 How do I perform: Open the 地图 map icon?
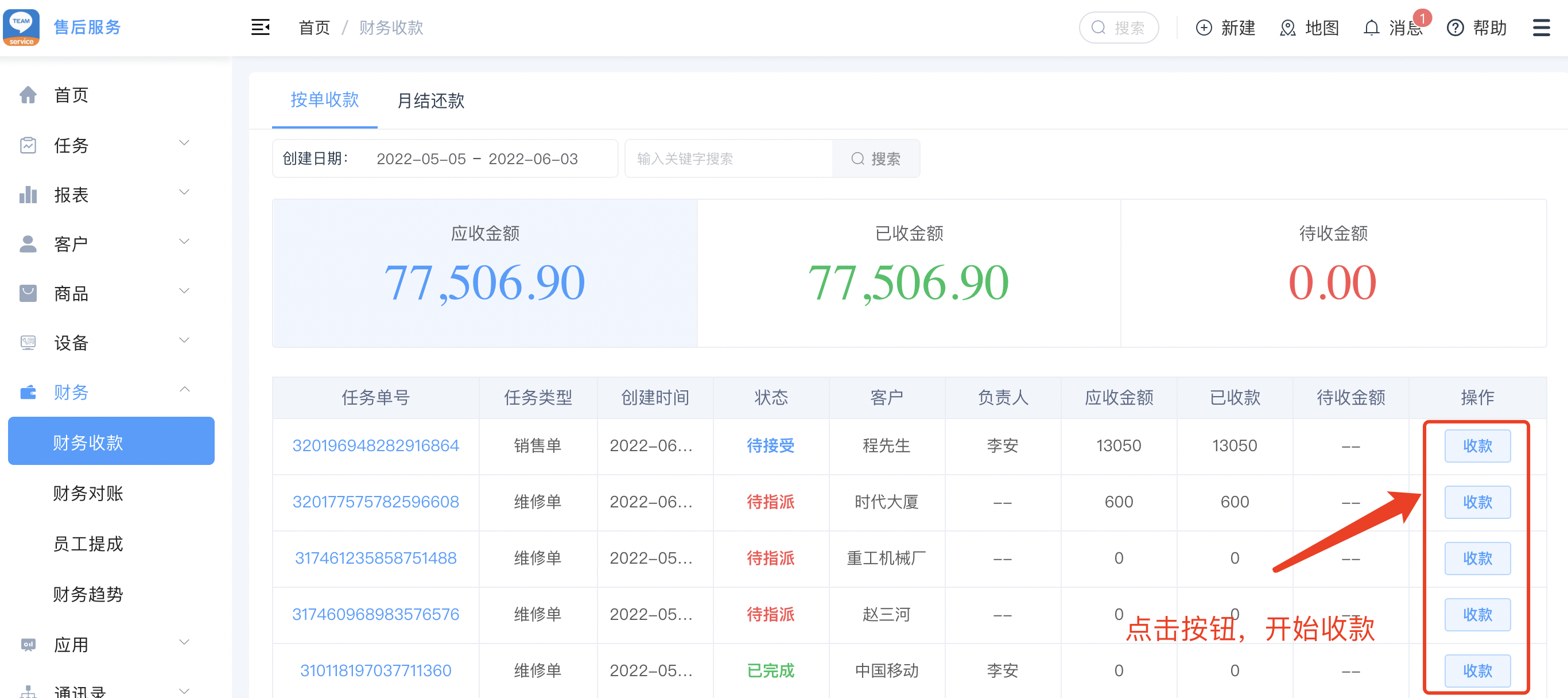click(1287, 28)
